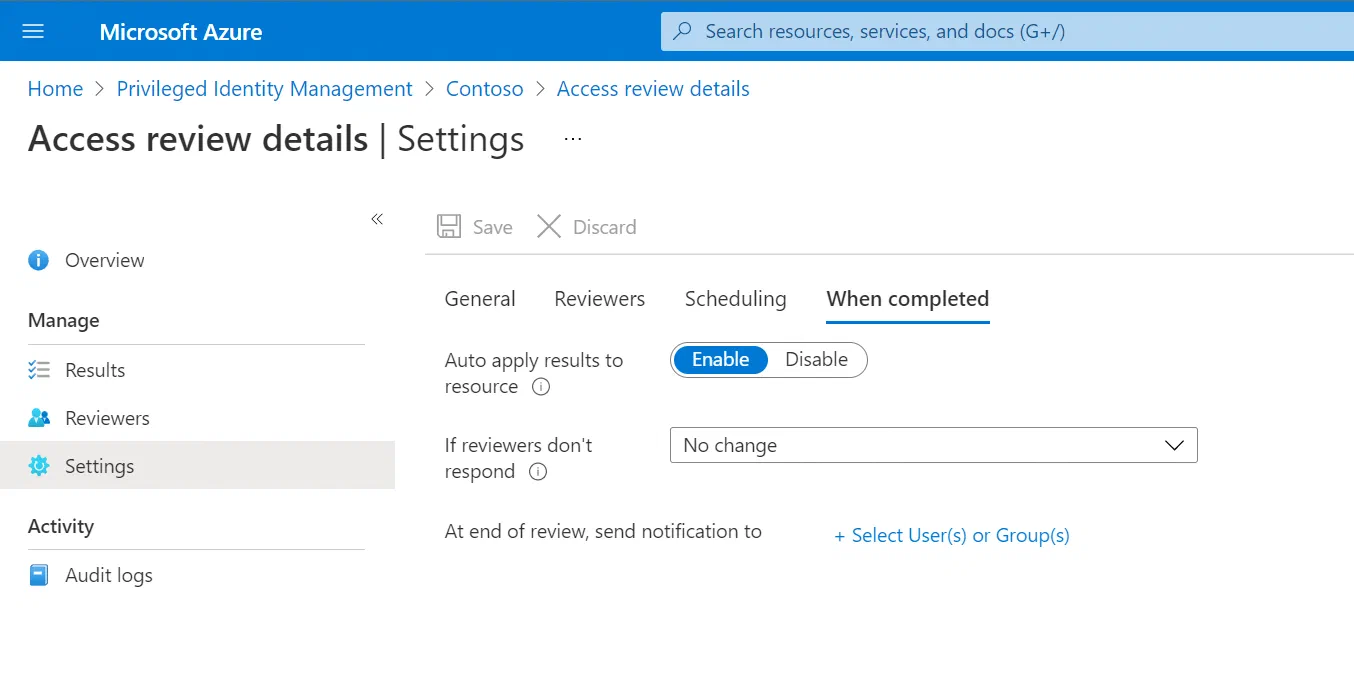Click the Reviewers people icon
The height and width of the screenshot is (695, 1354).
coord(38,418)
